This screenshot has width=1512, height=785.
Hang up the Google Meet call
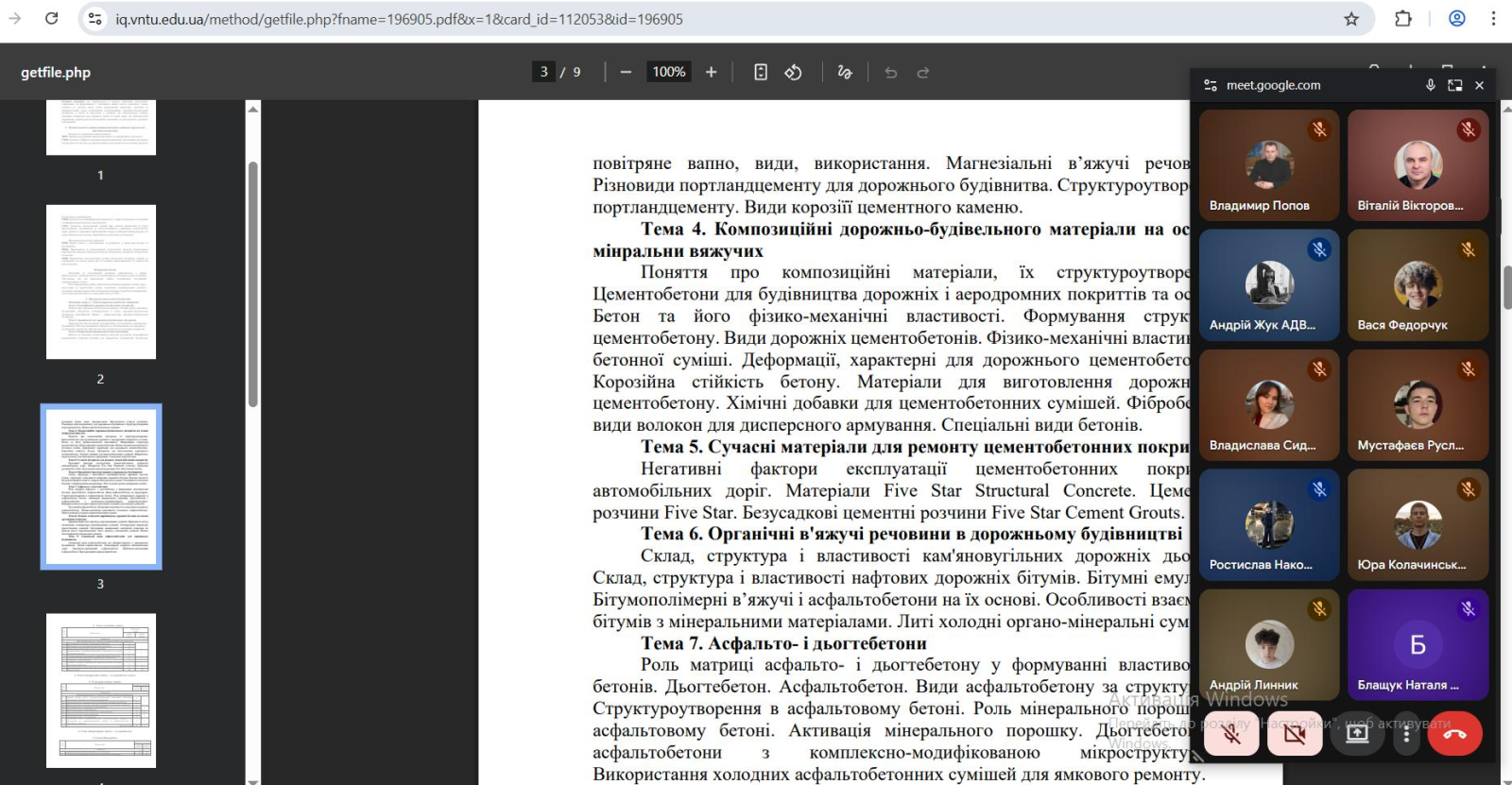1454,734
